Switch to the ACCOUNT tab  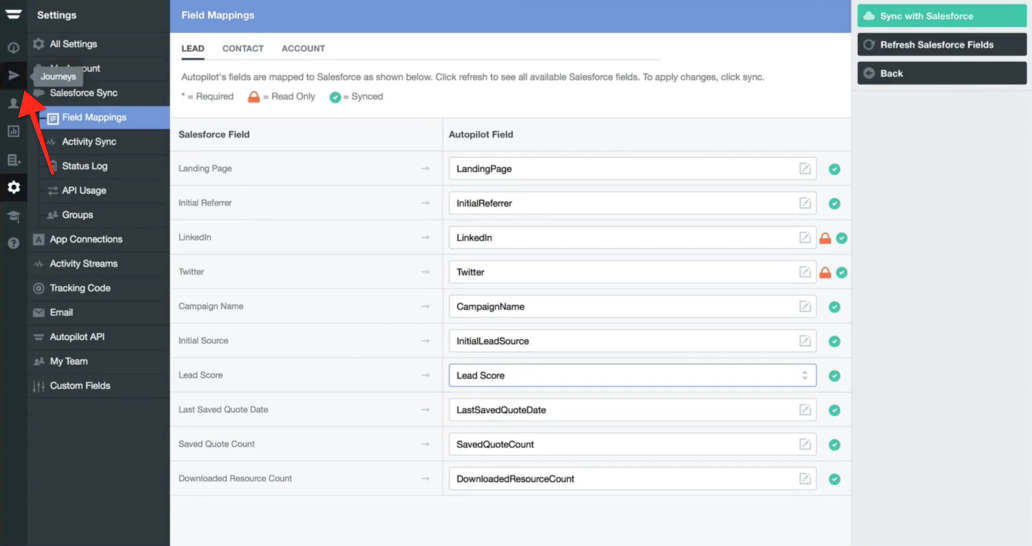click(x=303, y=49)
